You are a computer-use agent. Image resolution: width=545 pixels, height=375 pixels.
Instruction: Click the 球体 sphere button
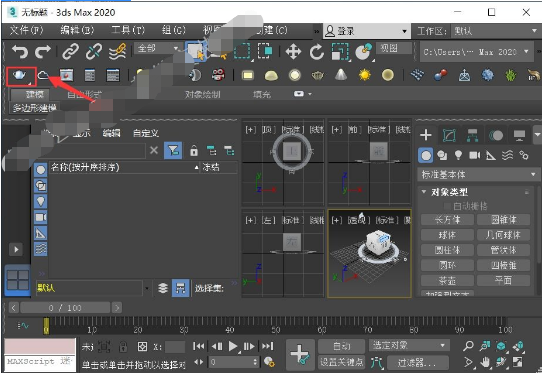click(x=447, y=235)
